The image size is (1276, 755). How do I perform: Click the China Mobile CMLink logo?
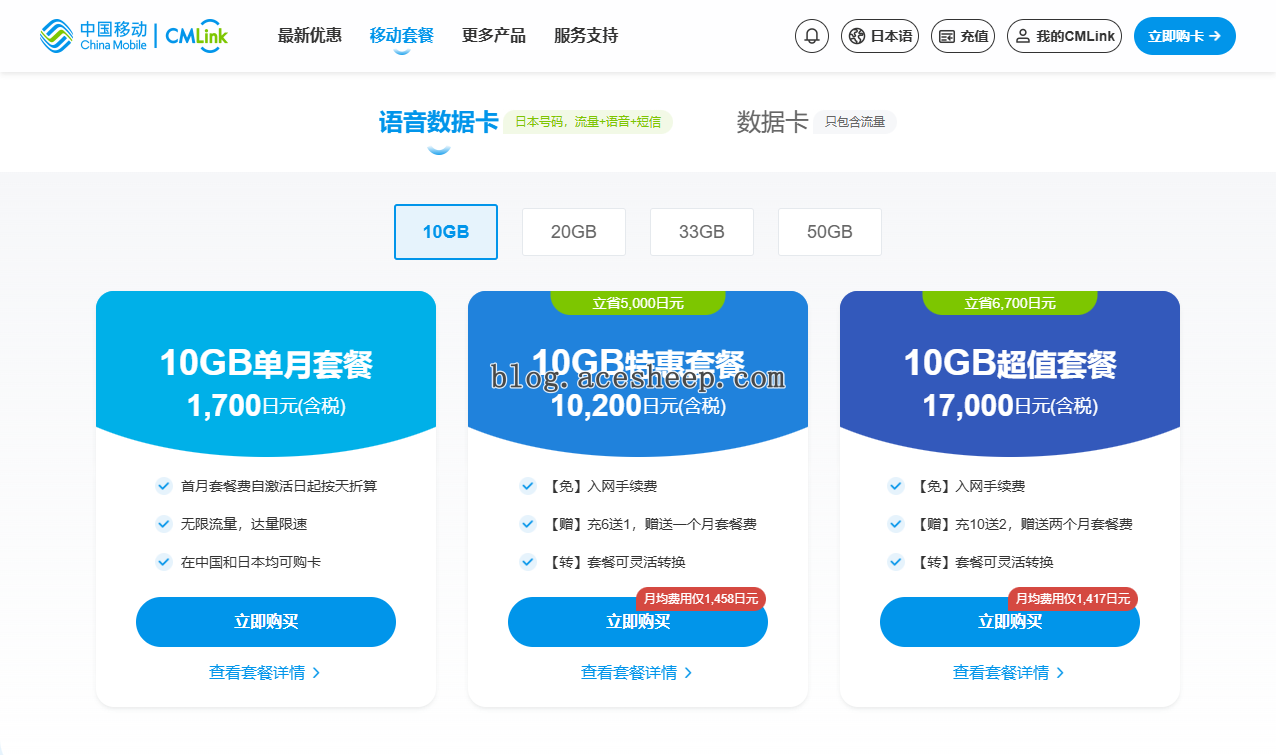coord(134,36)
